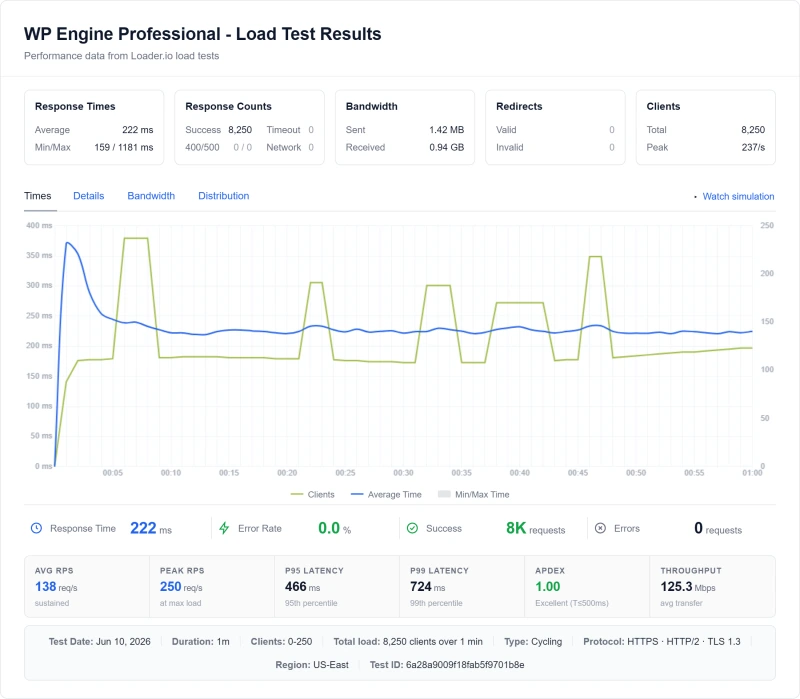Click the Region: US-East entry

click(312, 665)
